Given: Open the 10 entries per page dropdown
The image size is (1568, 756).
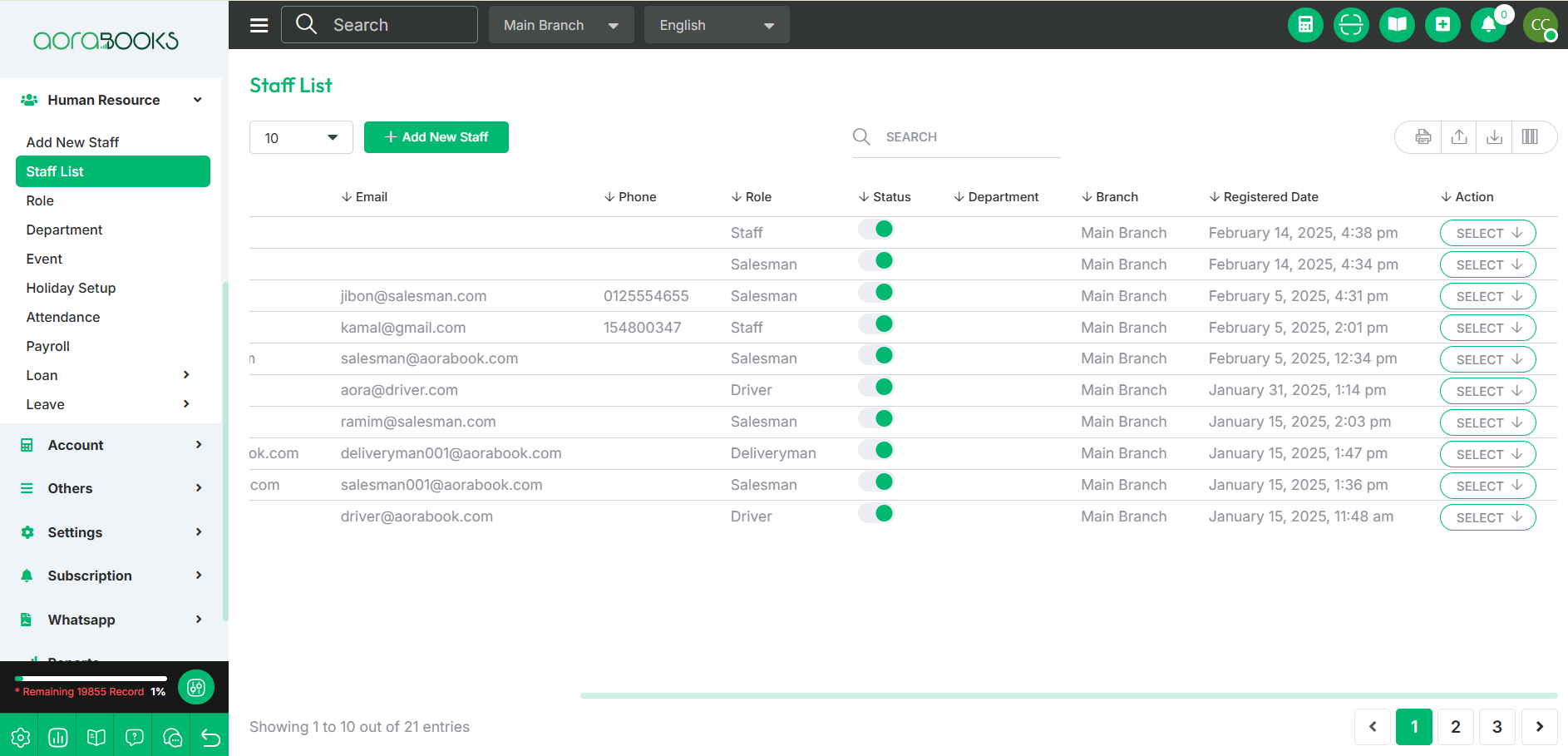Looking at the screenshot, I should 301,137.
